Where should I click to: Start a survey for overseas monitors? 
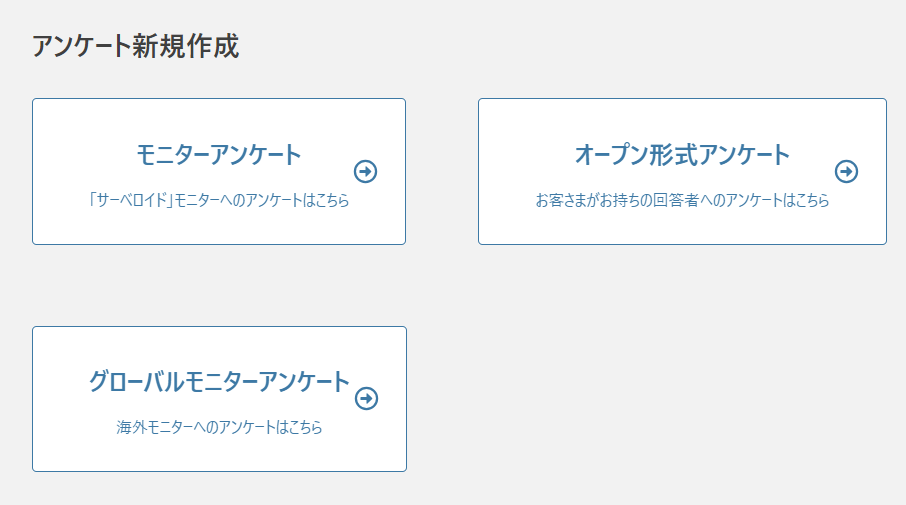click(220, 399)
